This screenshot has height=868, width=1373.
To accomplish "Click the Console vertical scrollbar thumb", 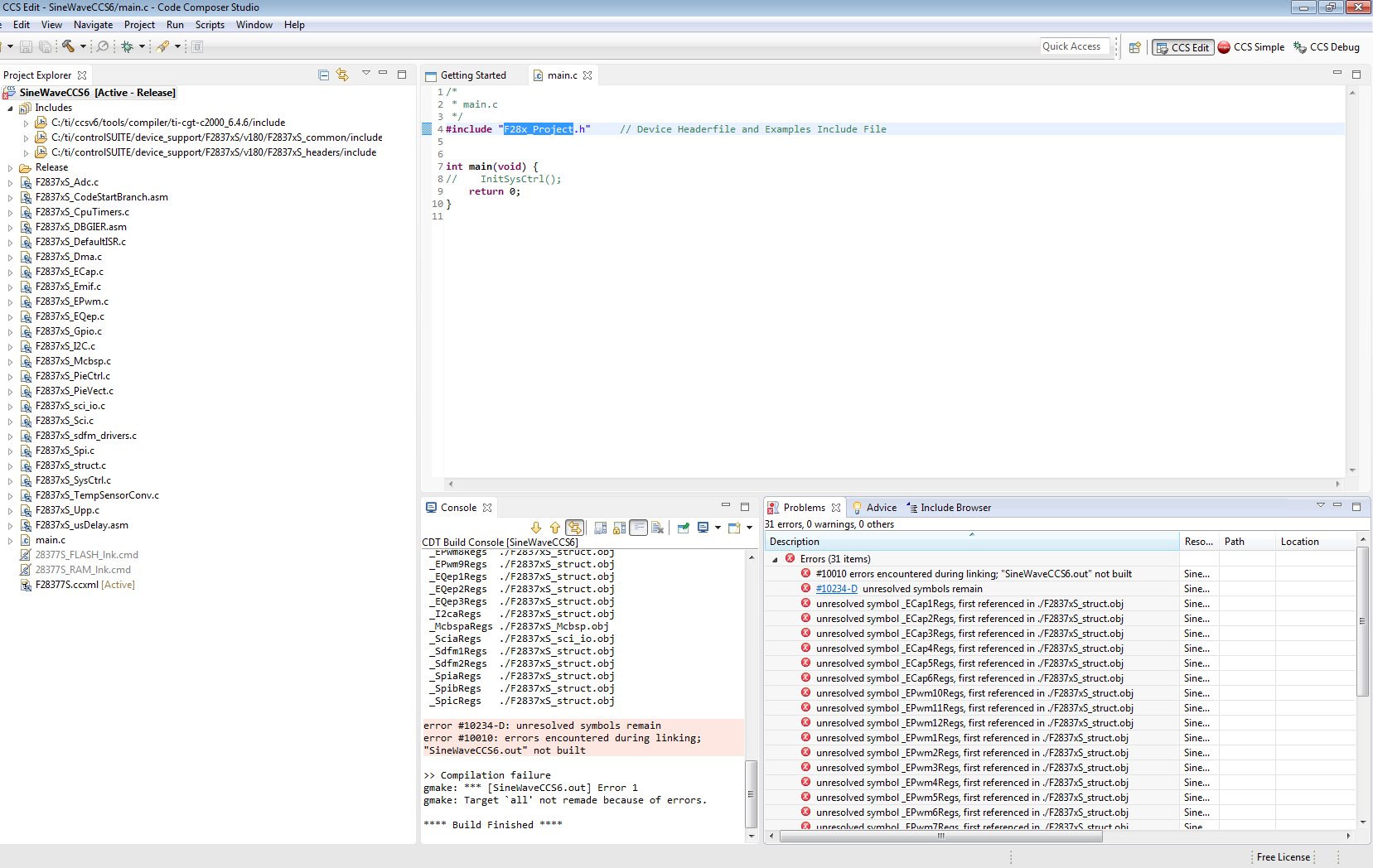I will click(x=751, y=793).
